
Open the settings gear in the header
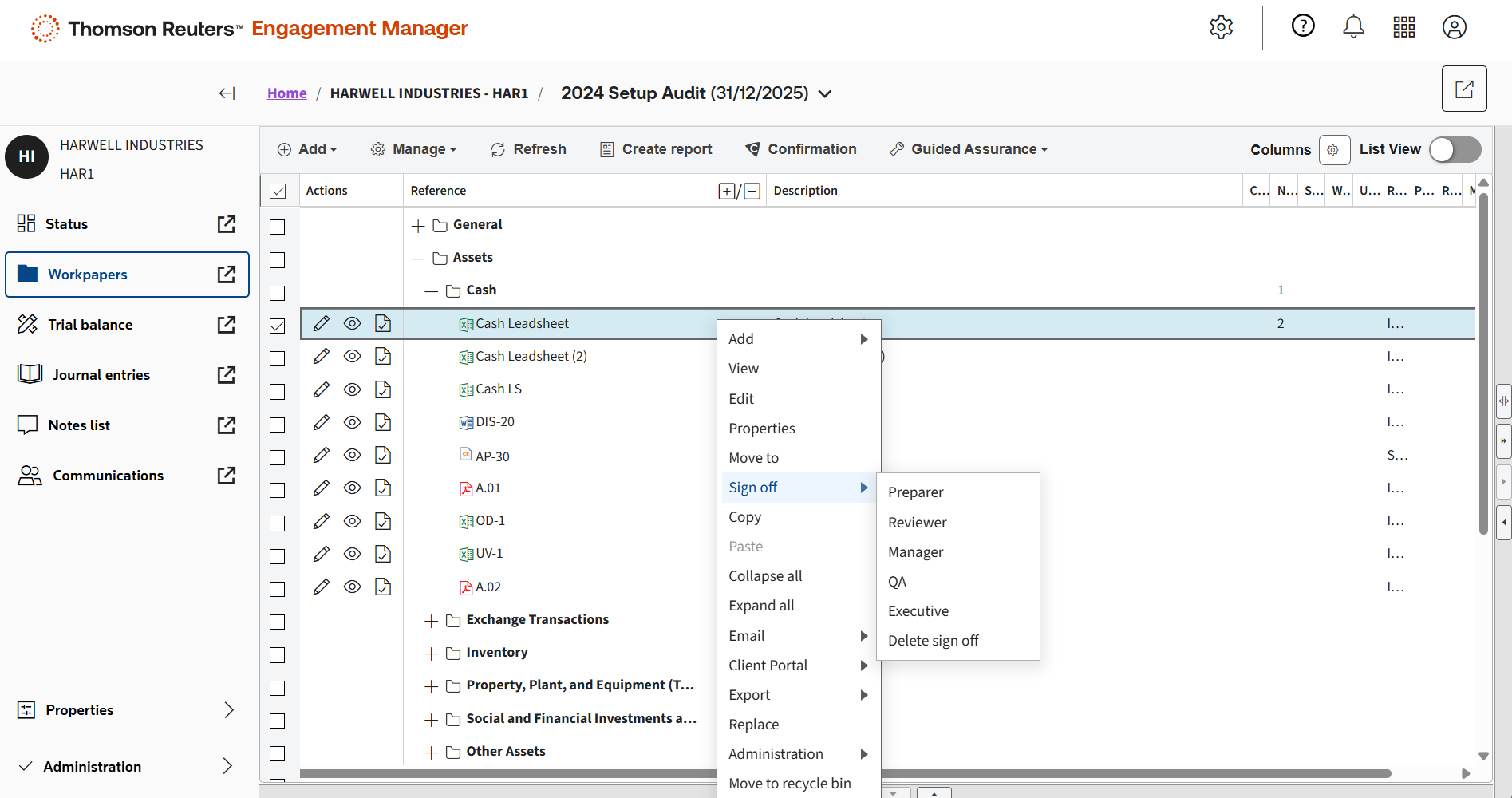[1221, 27]
